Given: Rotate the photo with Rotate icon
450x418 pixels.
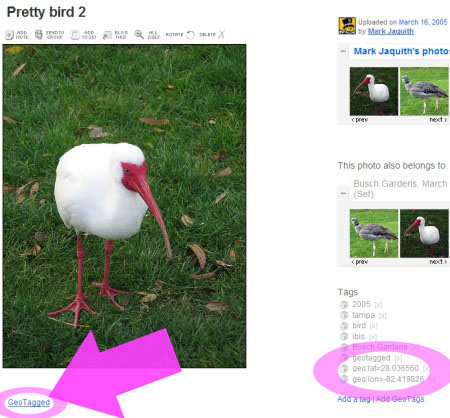Looking at the screenshot, I should point(190,35).
